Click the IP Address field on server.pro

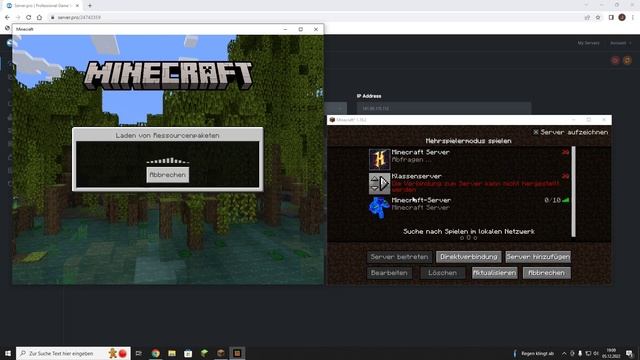click(x=444, y=109)
